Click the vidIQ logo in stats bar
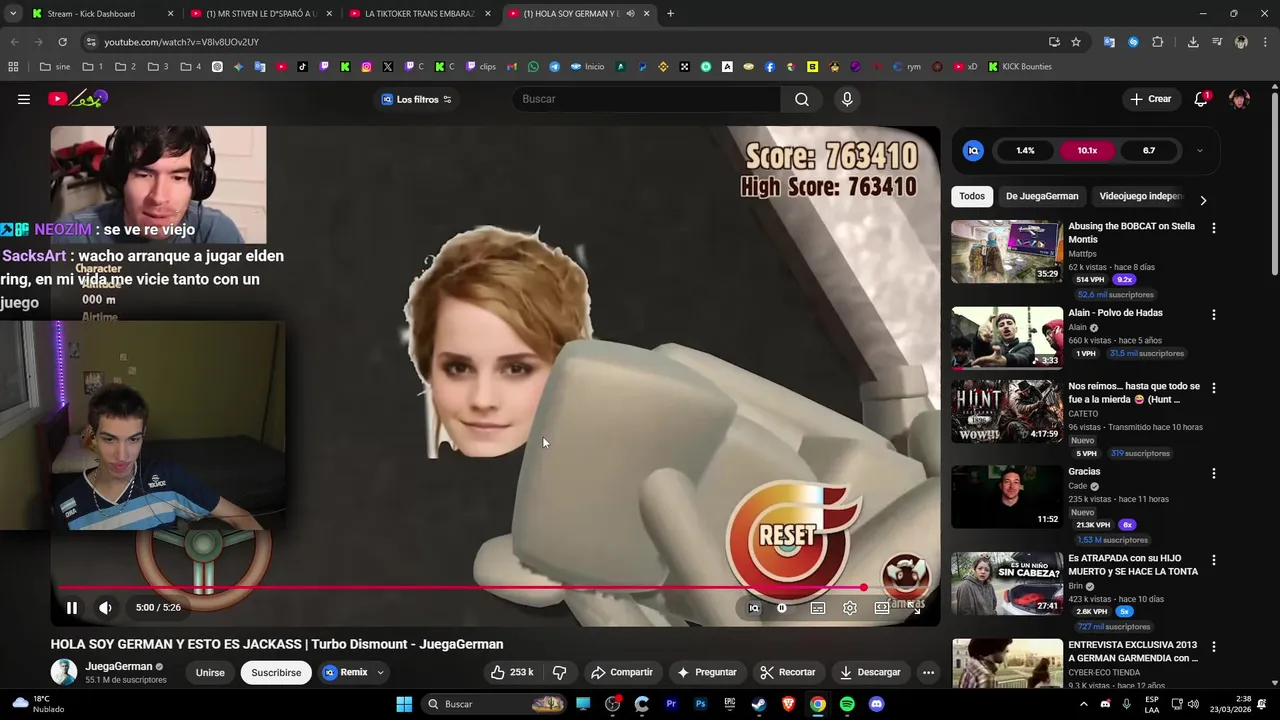 pyautogui.click(x=973, y=151)
